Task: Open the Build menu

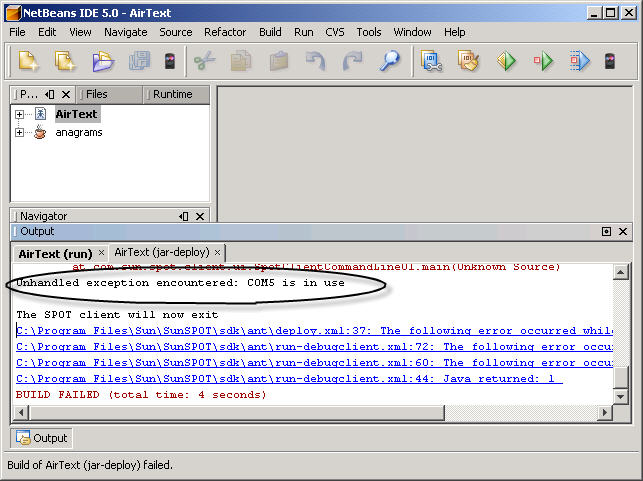Action: (270, 32)
